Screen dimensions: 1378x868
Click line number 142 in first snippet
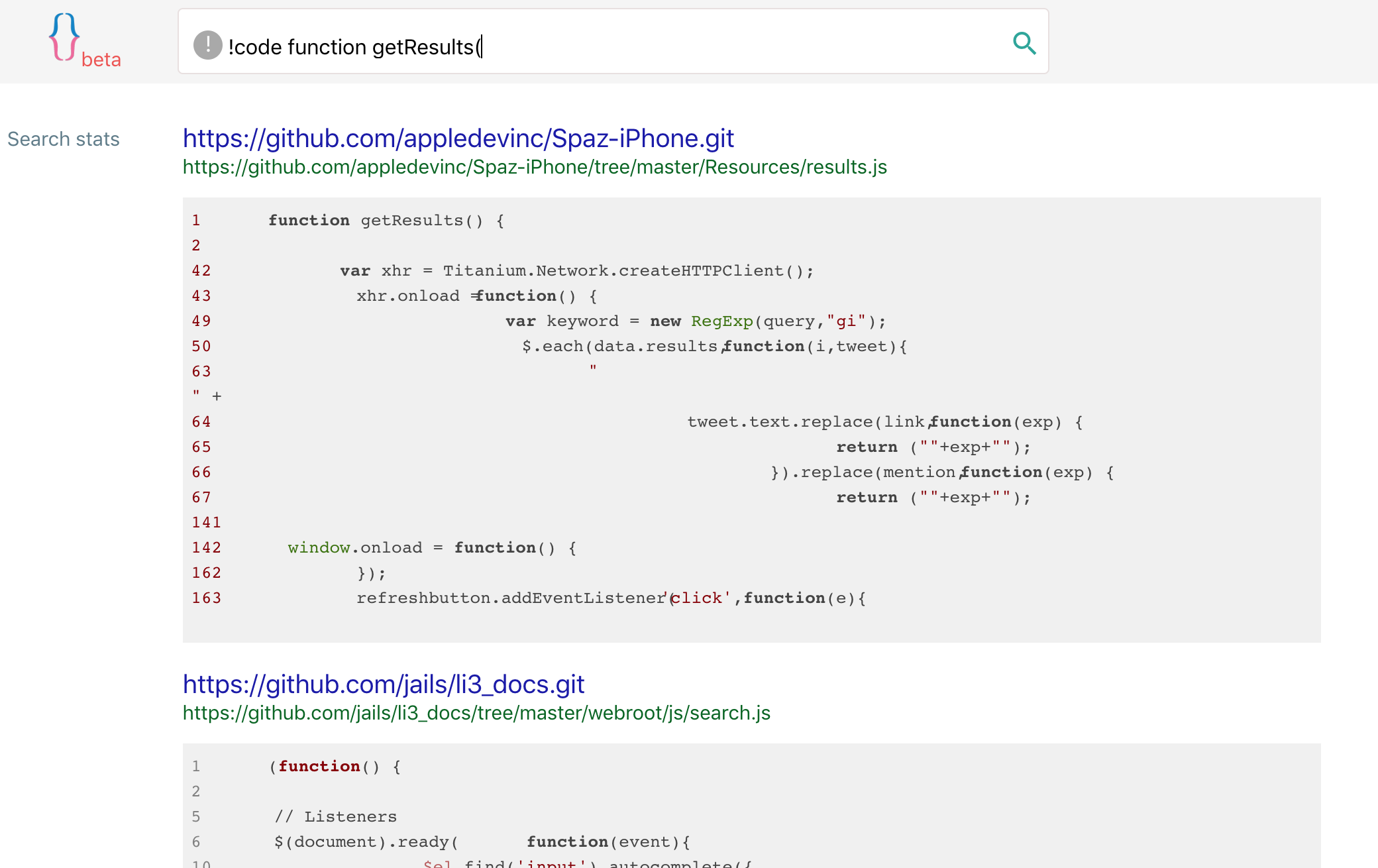(207, 548)
